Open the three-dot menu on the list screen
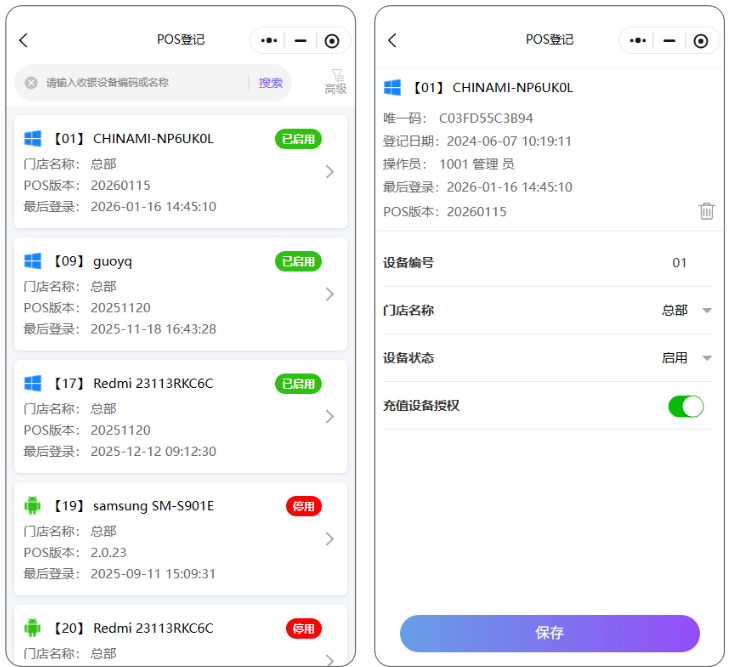The width and height of the screenshot is (729, 667). [268, 40]
